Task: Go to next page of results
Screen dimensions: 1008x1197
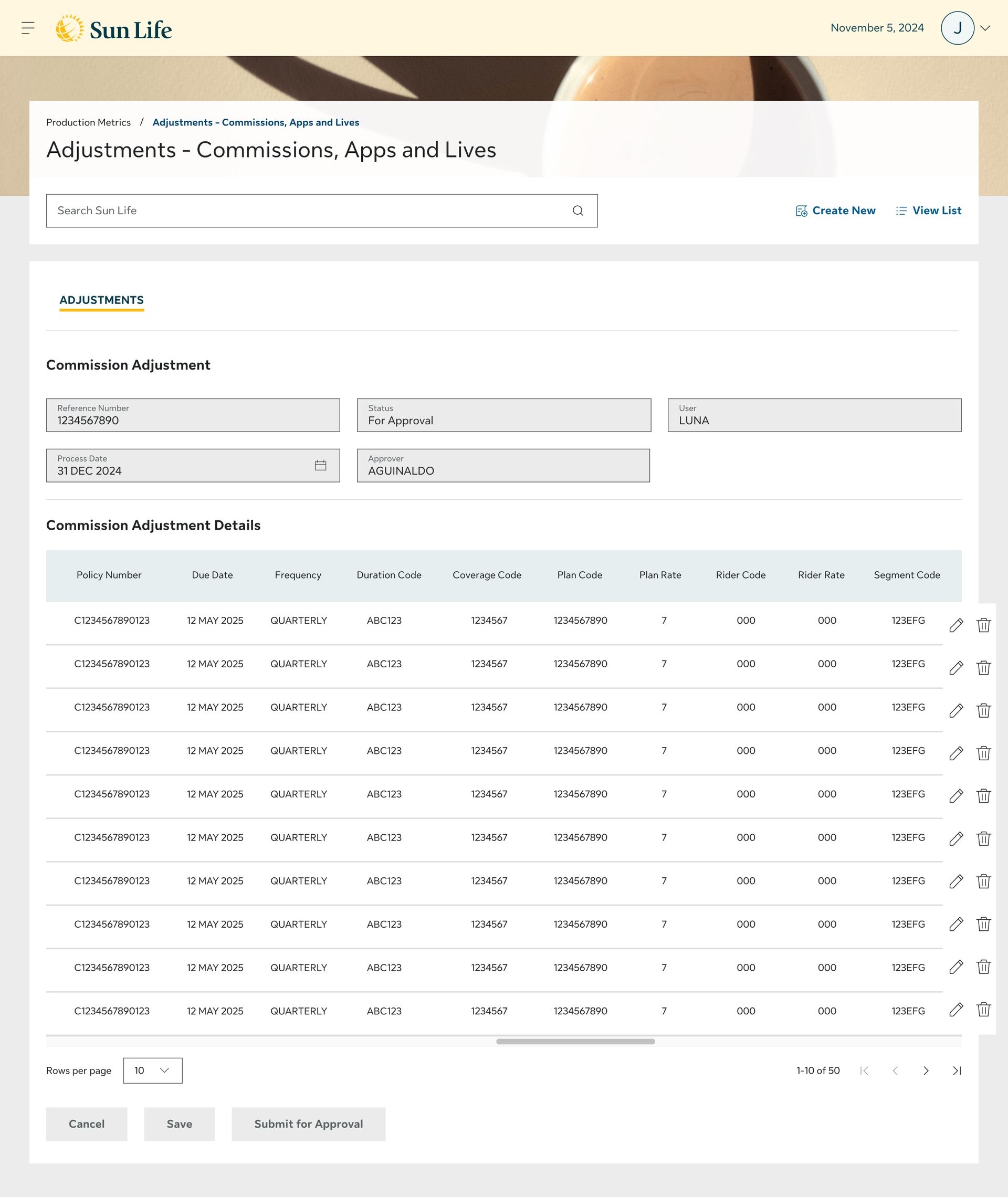Action: (926, 1070)
